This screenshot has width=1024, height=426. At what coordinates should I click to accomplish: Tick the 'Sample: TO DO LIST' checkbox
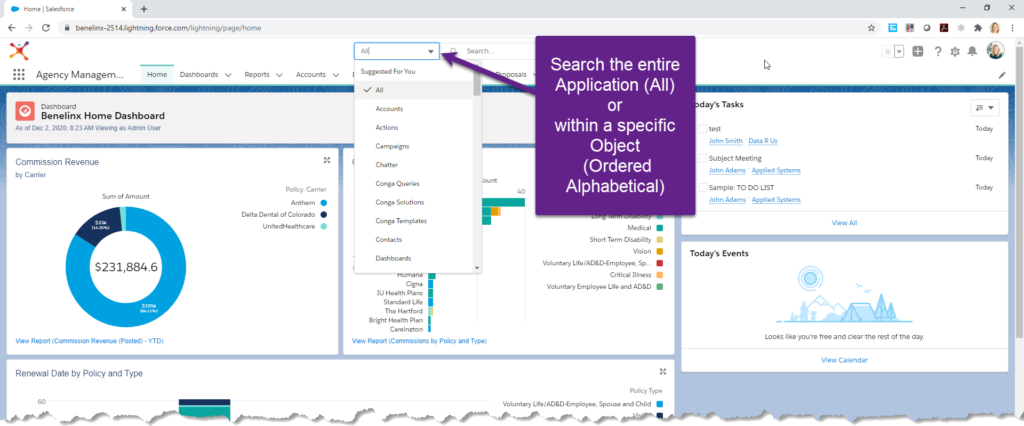tap(703, 188)
